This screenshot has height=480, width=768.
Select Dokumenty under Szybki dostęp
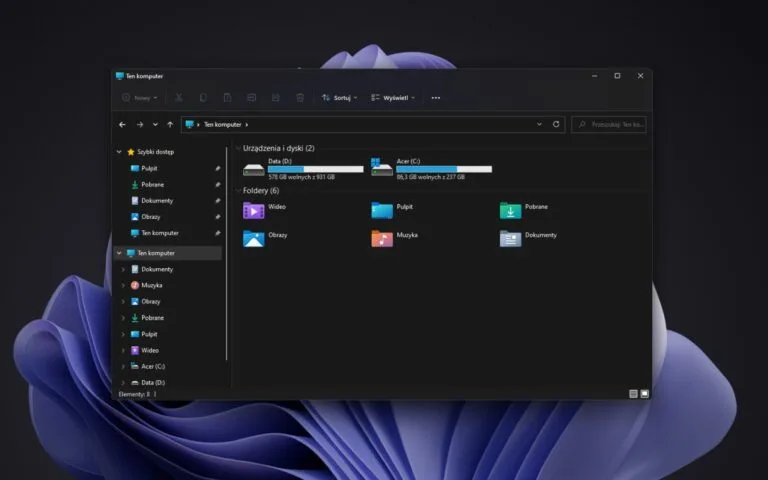coord(157,201)
